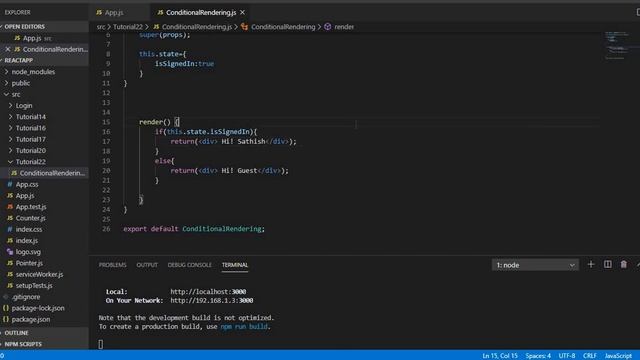
Task: Click the src breadcrumb
Action: coord(101,27)
